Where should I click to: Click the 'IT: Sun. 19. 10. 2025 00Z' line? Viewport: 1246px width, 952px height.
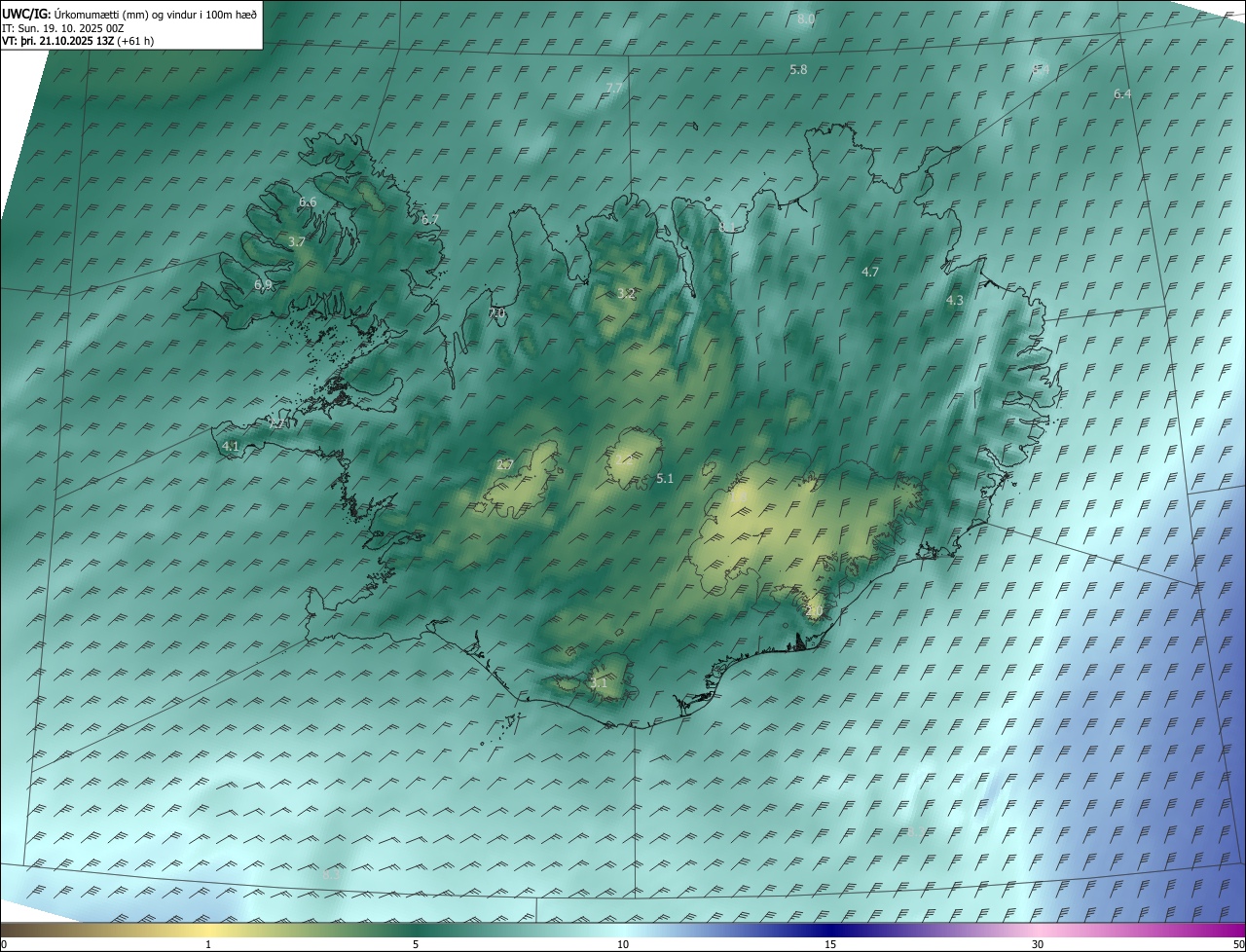[x=63, y=28]
